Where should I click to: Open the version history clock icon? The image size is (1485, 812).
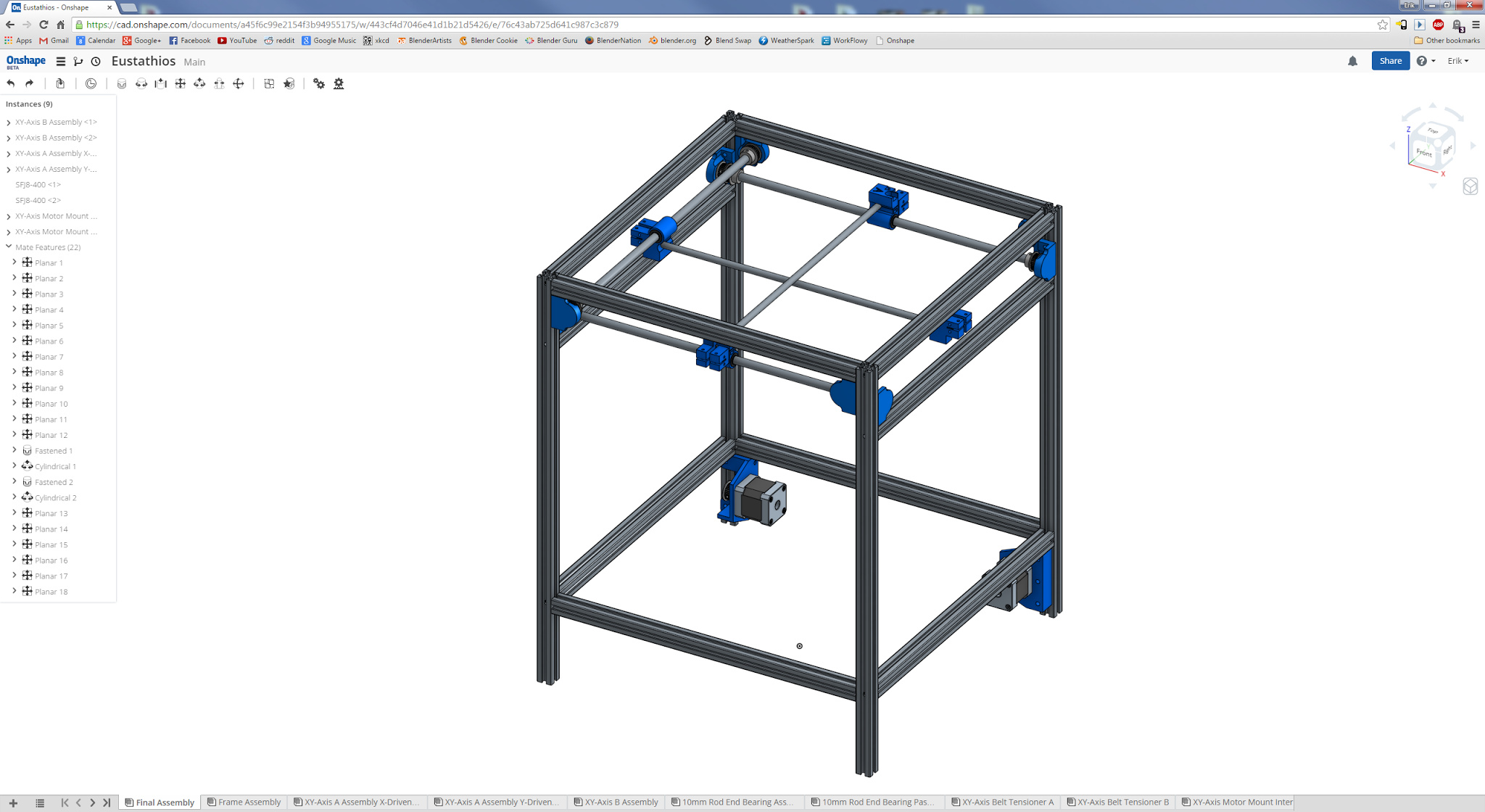coord(96,62)
